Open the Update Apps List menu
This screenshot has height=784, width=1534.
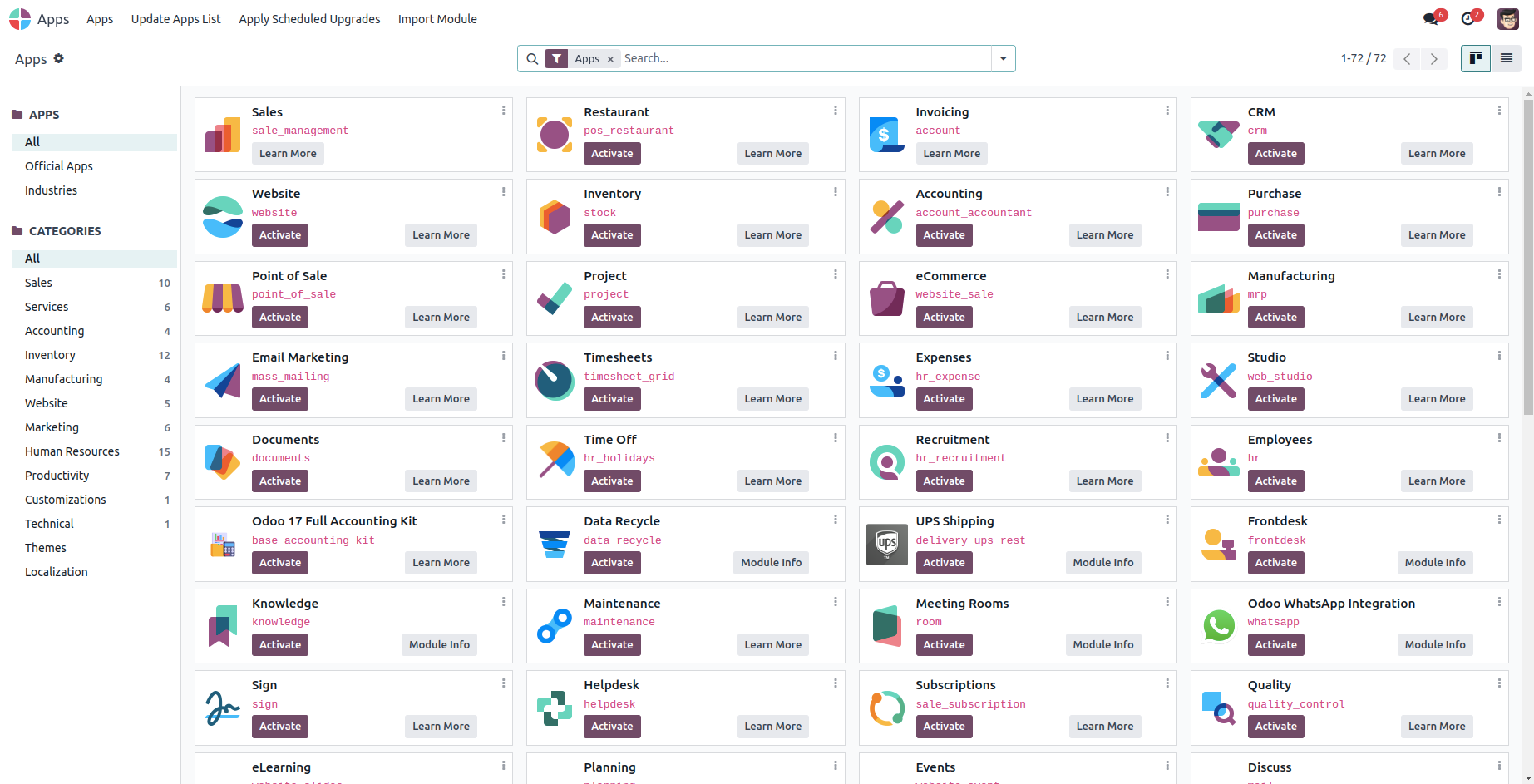175,19
